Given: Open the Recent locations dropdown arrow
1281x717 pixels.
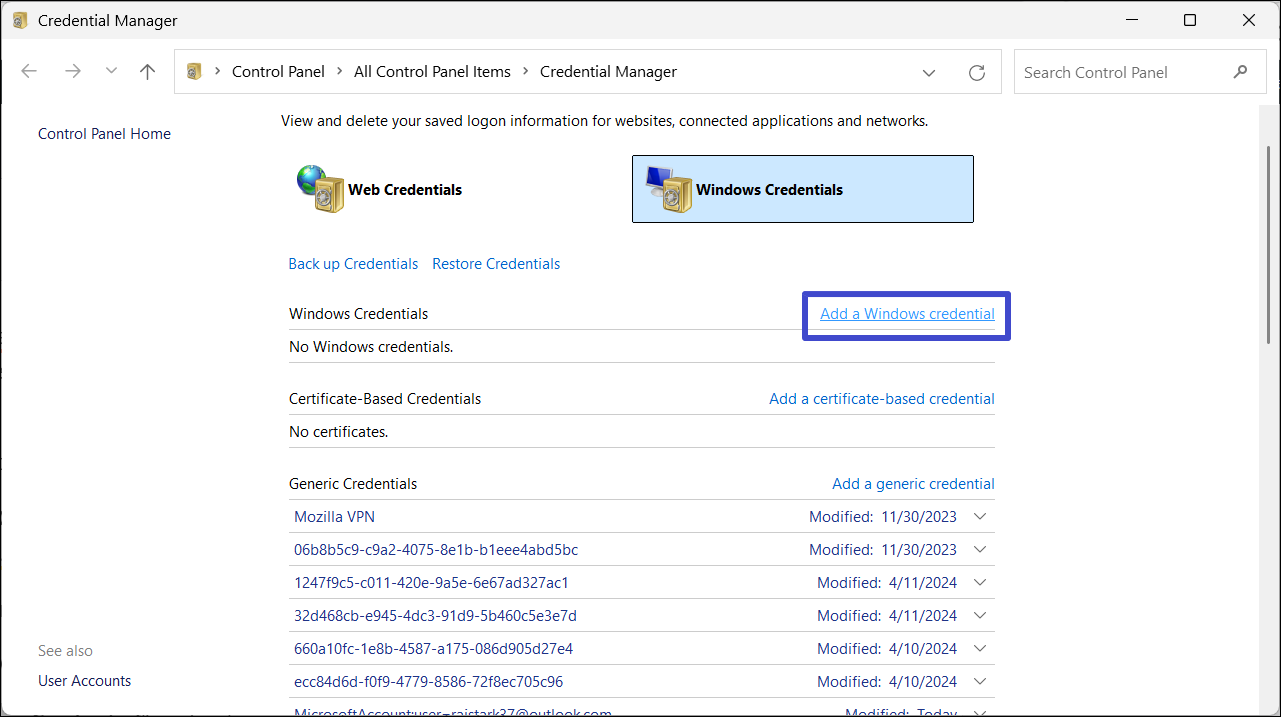Looking at the screenshot, I should (111, 72).
